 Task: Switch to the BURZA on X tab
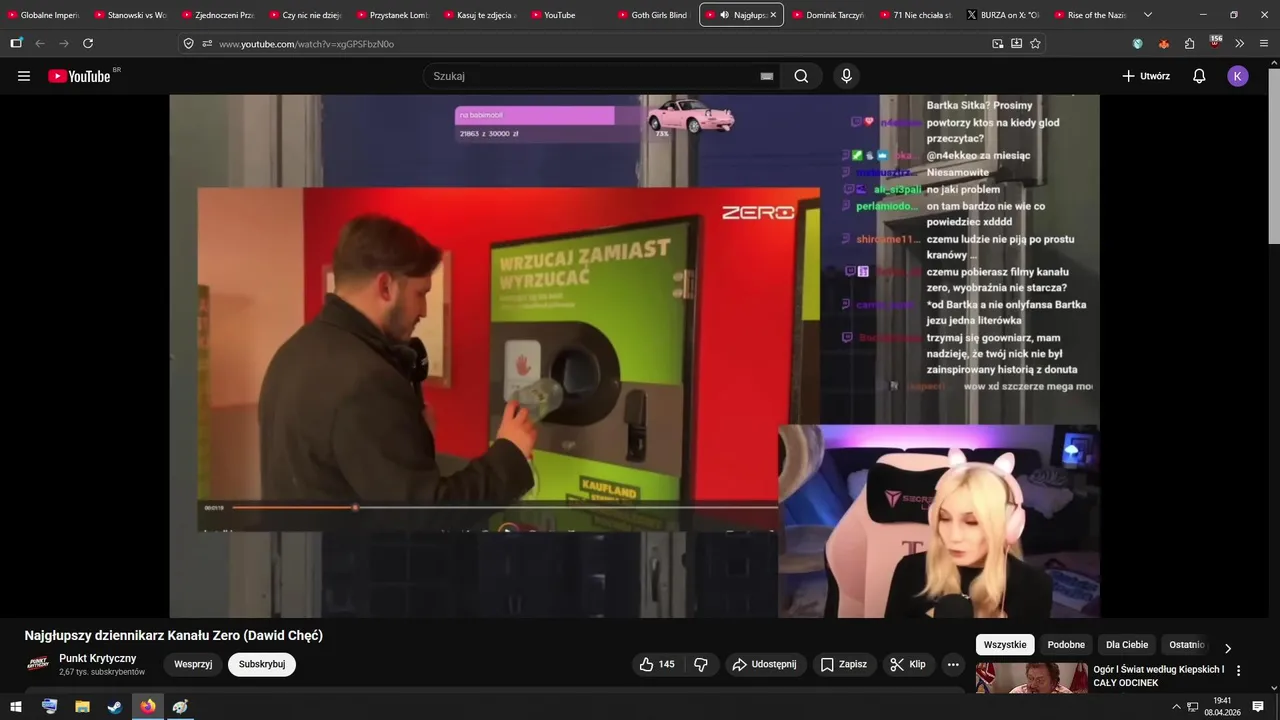click(x=1003, y=15)
